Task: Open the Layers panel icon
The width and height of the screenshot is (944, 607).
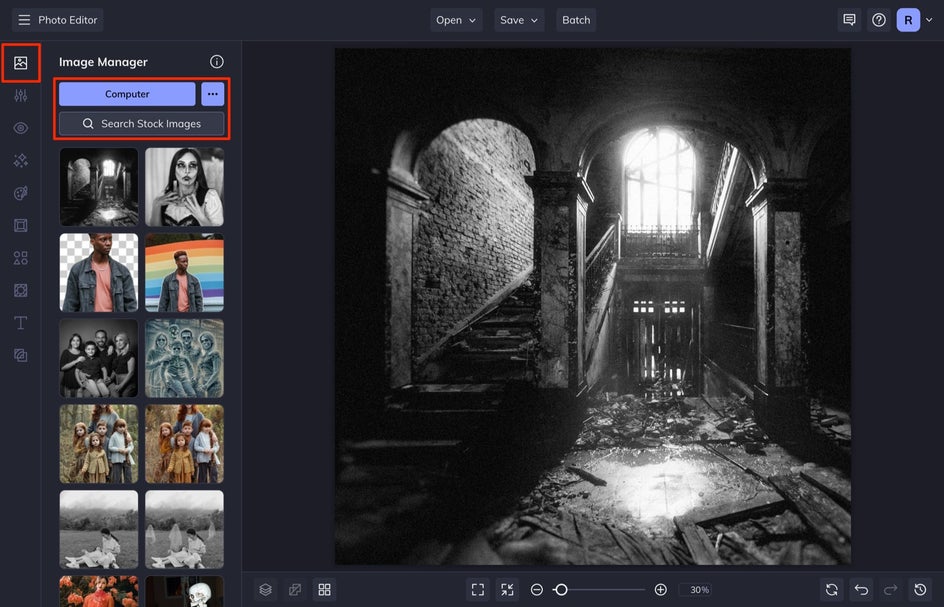Action: coord(266,590)
